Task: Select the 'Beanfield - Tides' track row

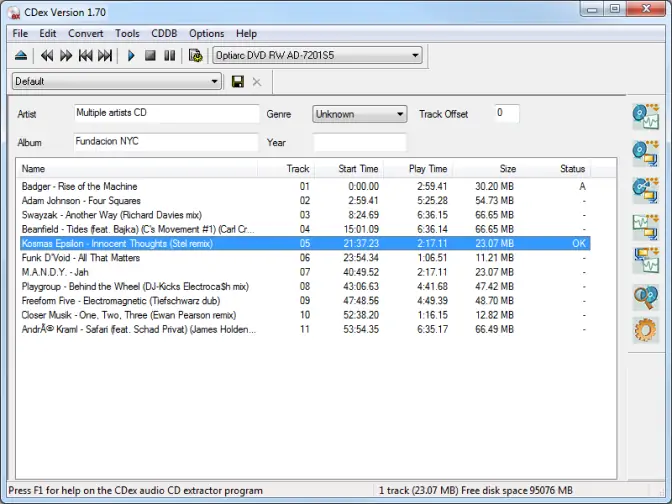Action: 305,229
